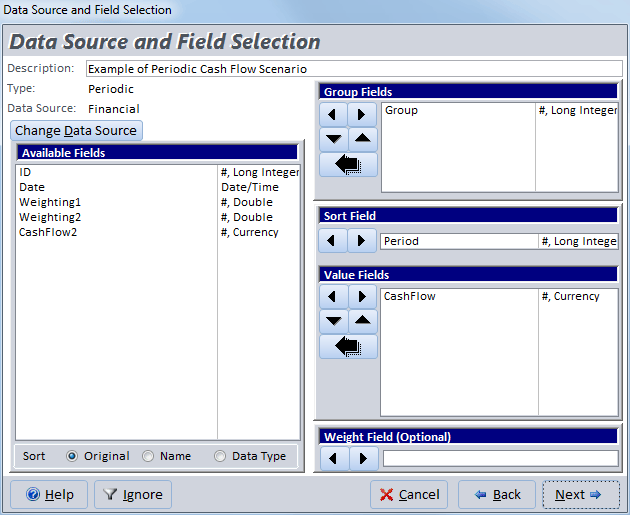Click the Date/Time type of the Date field
Screen dimensions: 630x515
click(250, 187)
